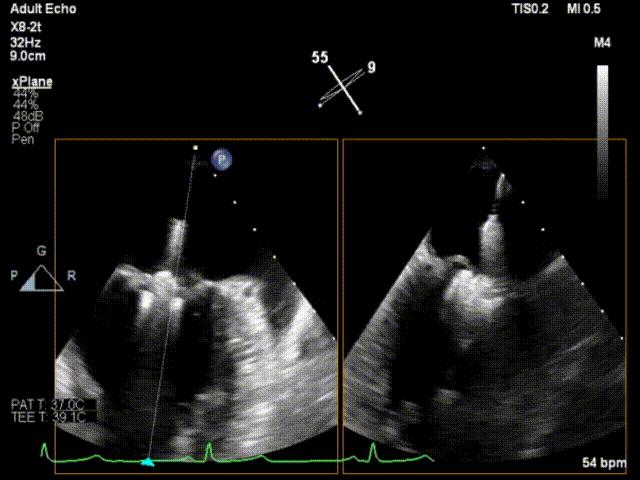This screenshot has width=640, height=480.
Task: Click the 'TEE T: 39.1C' probe temperature
Action: tap(48, 417)
